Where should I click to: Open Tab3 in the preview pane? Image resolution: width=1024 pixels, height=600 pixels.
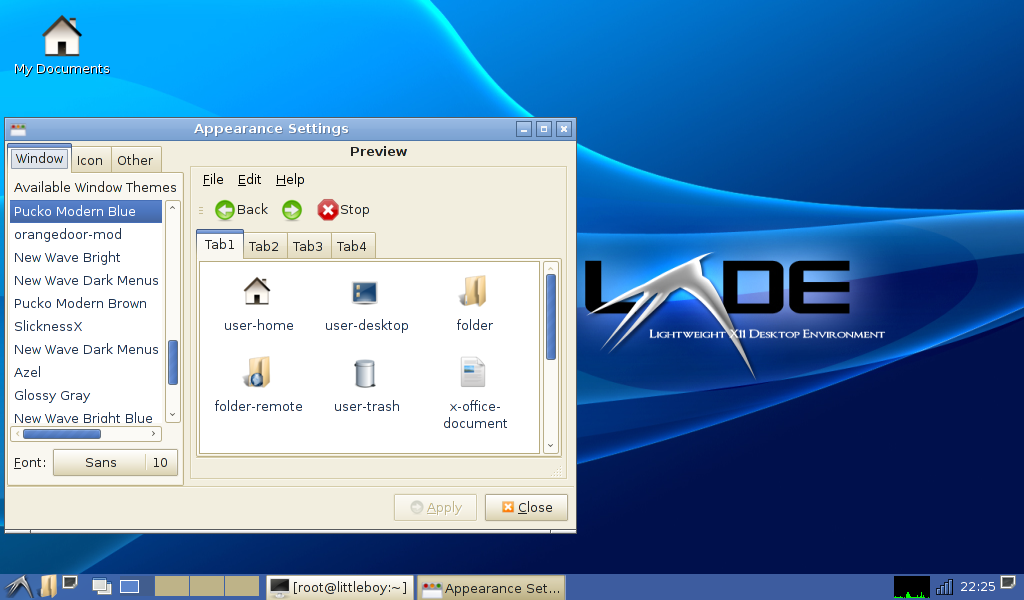tap(308, 247)
